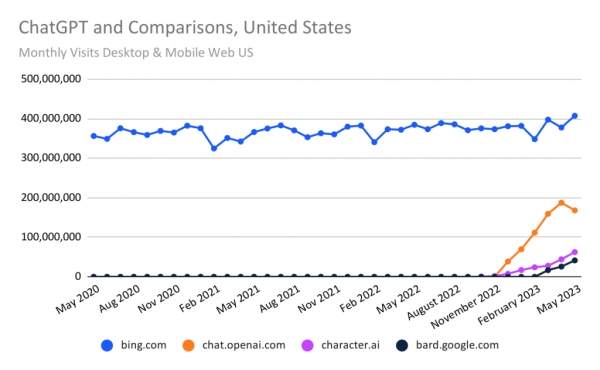This screenshot has height=370, width=600.
Task: Click the November 2022 x-axis label
Action: [x=466, y=307]
